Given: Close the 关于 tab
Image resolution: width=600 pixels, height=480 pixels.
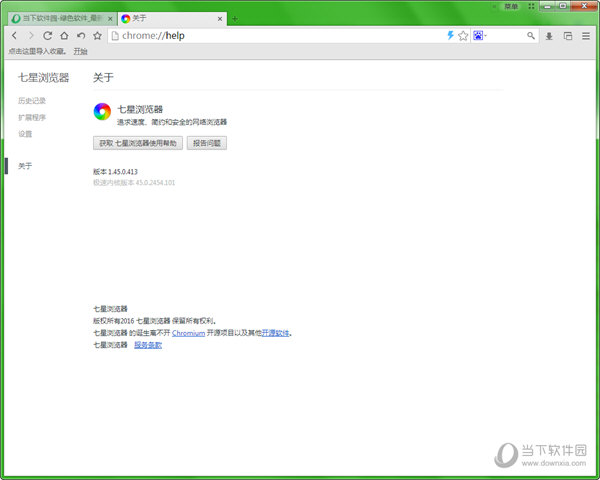Looking at the screenshot, I should pyautogui.click(x=220, y=18).
